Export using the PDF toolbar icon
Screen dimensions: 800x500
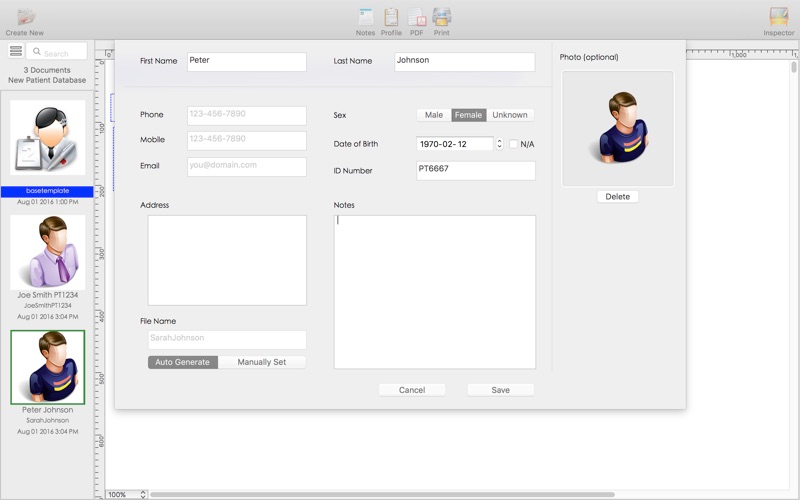click(416, 17)
